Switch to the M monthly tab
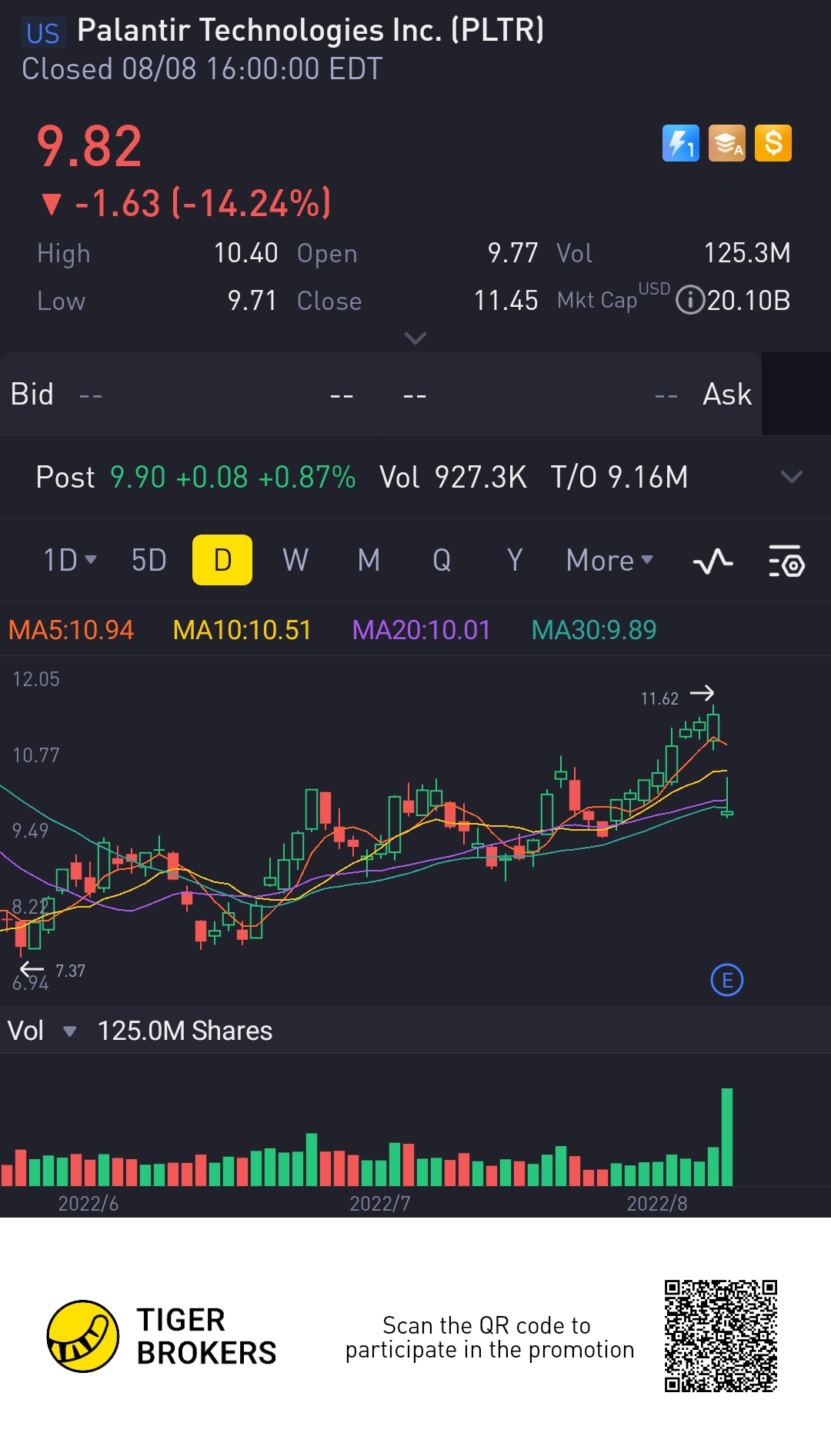The image size is (831, 1456). tap(369, 560)
